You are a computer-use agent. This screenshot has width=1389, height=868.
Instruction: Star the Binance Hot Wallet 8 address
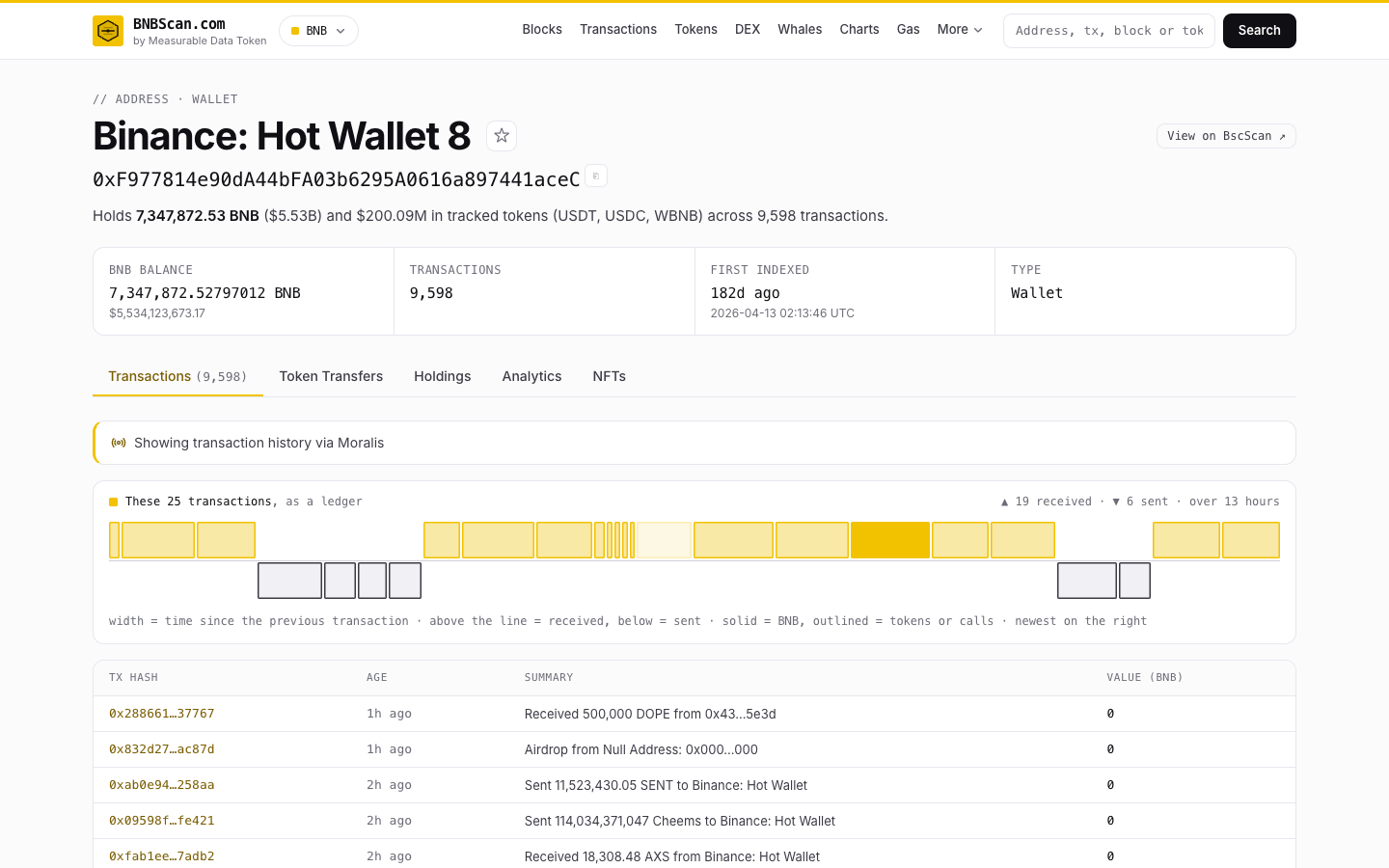[x=502, y=136]
